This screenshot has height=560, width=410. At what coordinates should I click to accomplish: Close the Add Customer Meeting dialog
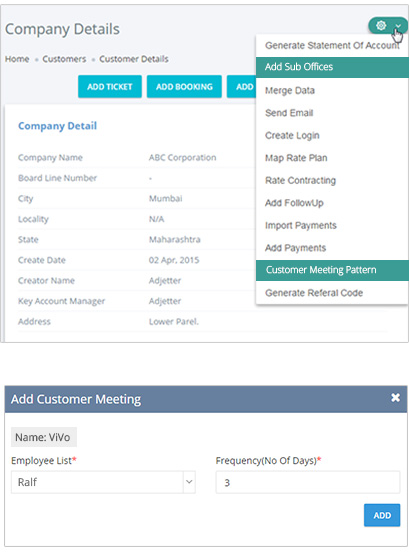pyautogui.click(x=395, y=398)
